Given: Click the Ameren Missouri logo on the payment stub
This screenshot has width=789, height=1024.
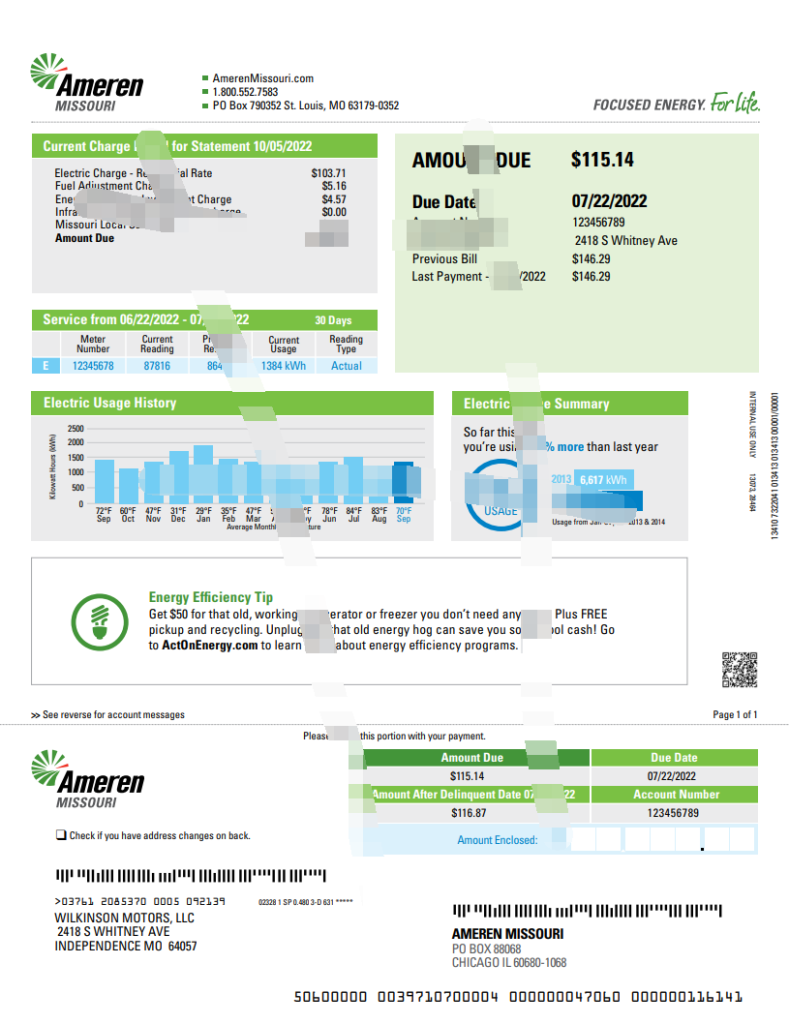Looking at the screenshot, I should coord(88,780).
